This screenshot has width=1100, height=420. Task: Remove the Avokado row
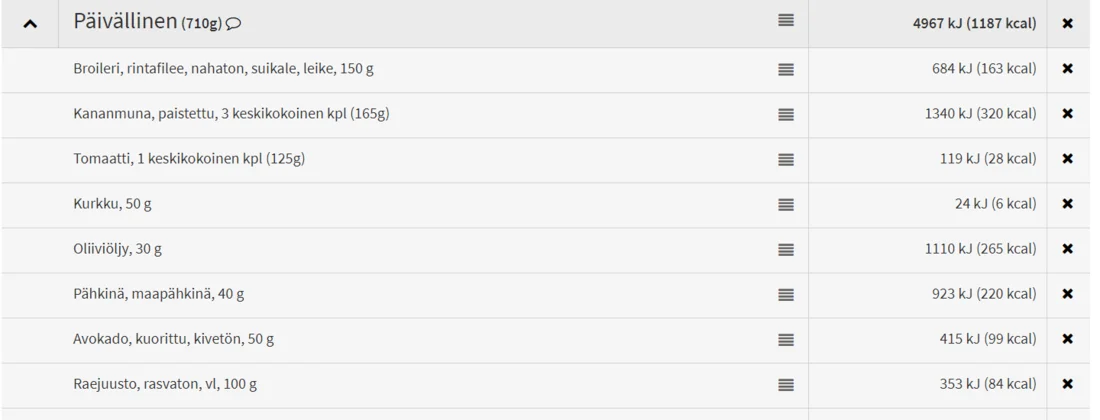point(1067,339)
